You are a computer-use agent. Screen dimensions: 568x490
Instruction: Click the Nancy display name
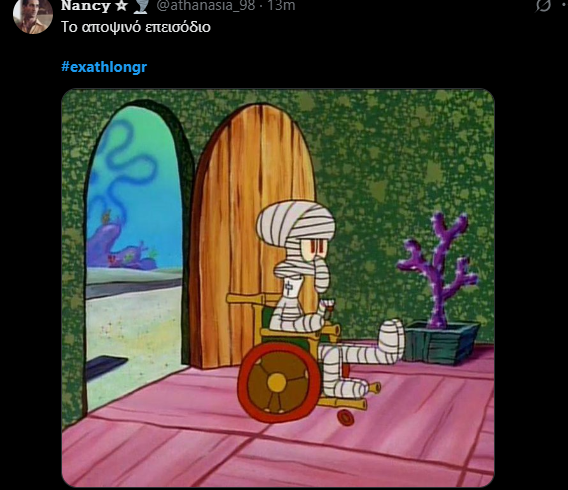(x=86, y=6)
